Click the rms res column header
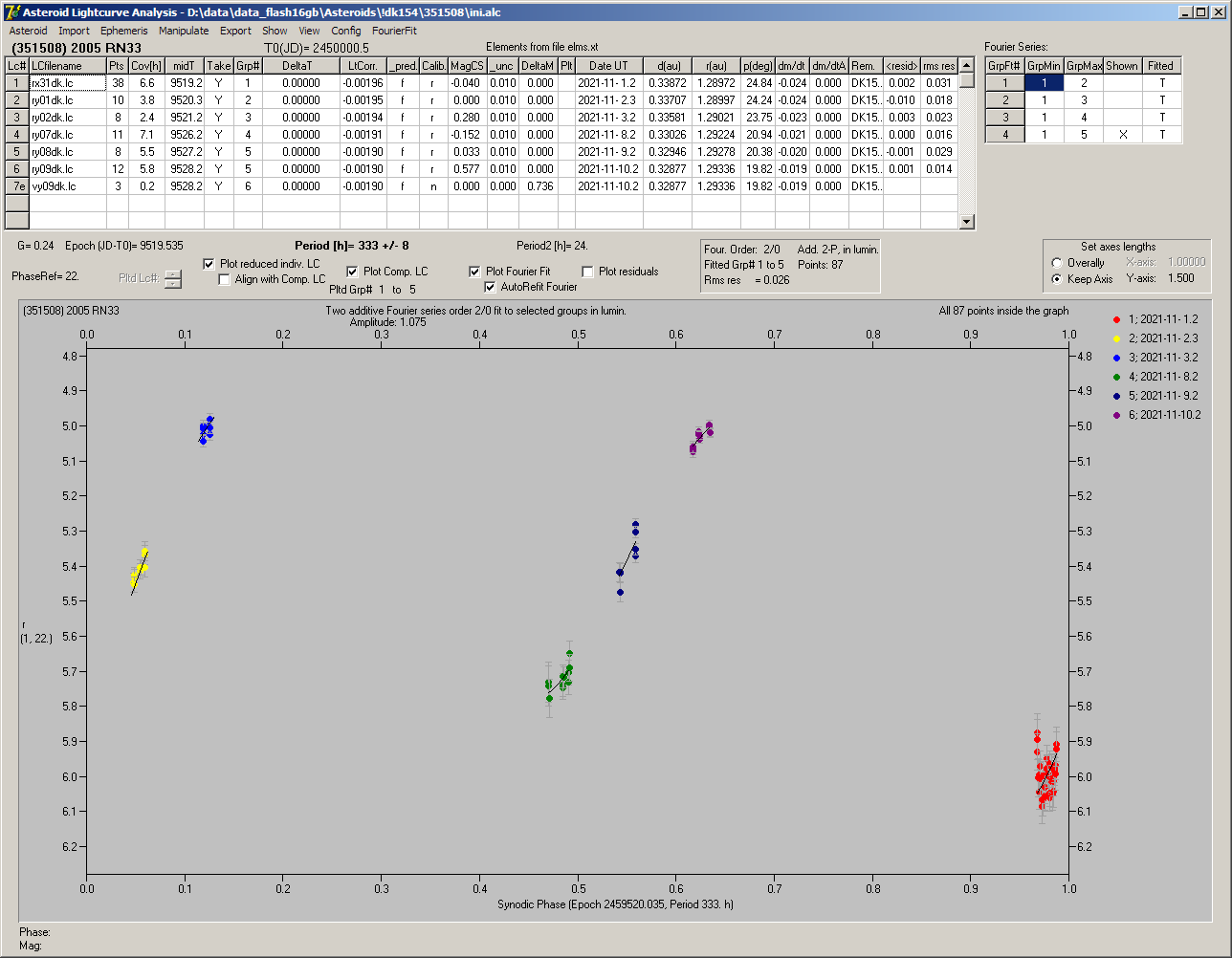The height and width of the screenshot is (958, 1232). [x=938, y=66]
